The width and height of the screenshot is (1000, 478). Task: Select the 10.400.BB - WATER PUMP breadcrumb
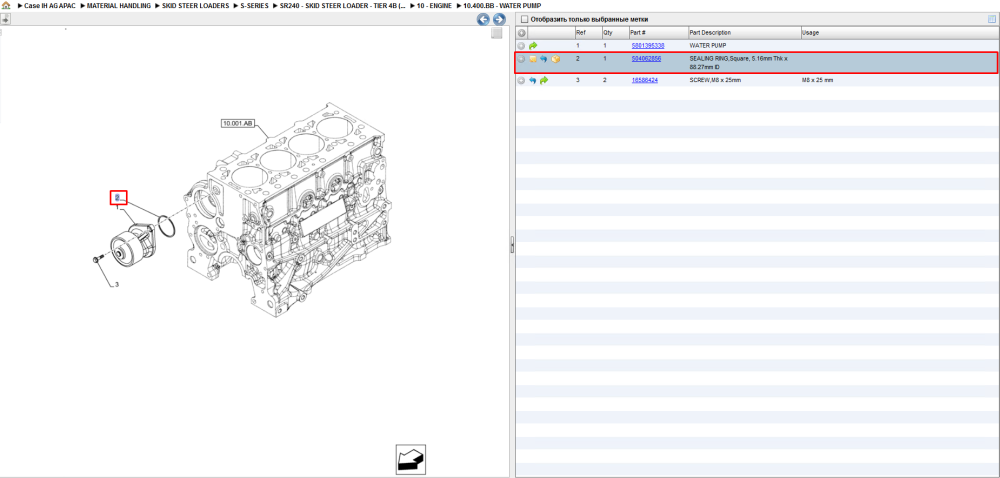pos(502,5)
